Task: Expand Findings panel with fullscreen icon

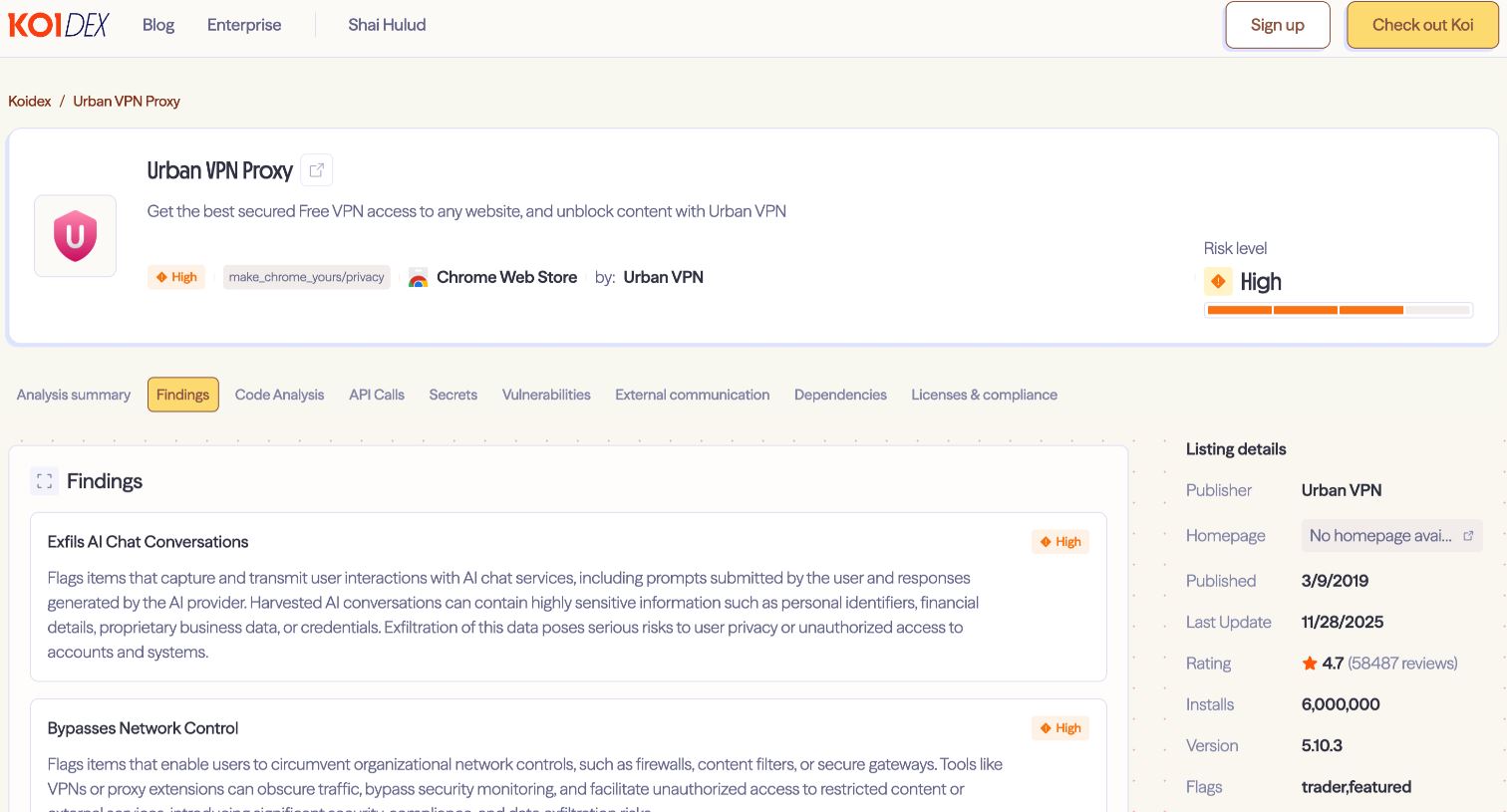Action: coord(44,481)
